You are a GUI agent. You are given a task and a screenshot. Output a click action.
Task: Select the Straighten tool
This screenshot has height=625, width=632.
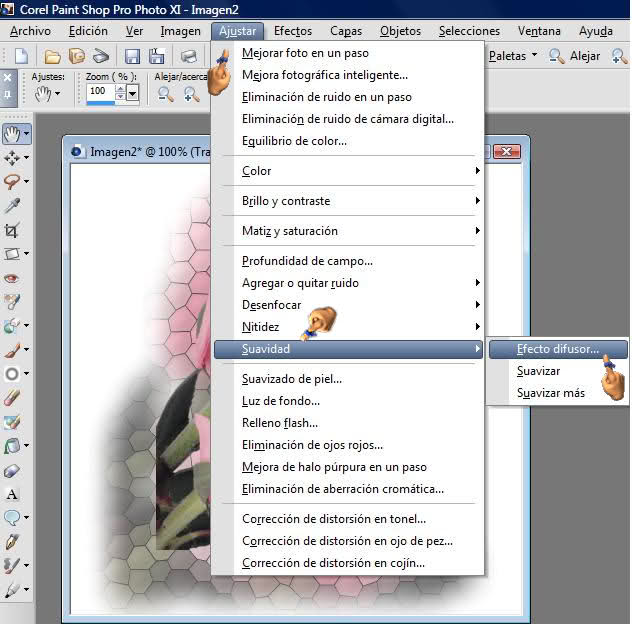pyautogui.click(x=12, y=254)
